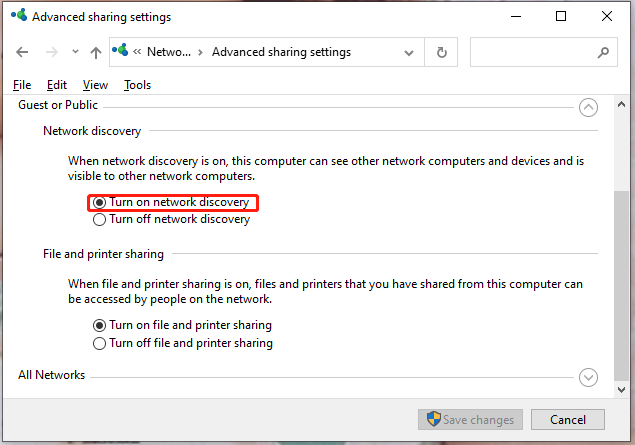Click the window title bar network icon
This screenshot has height=445, width=635.
(19, 16)
